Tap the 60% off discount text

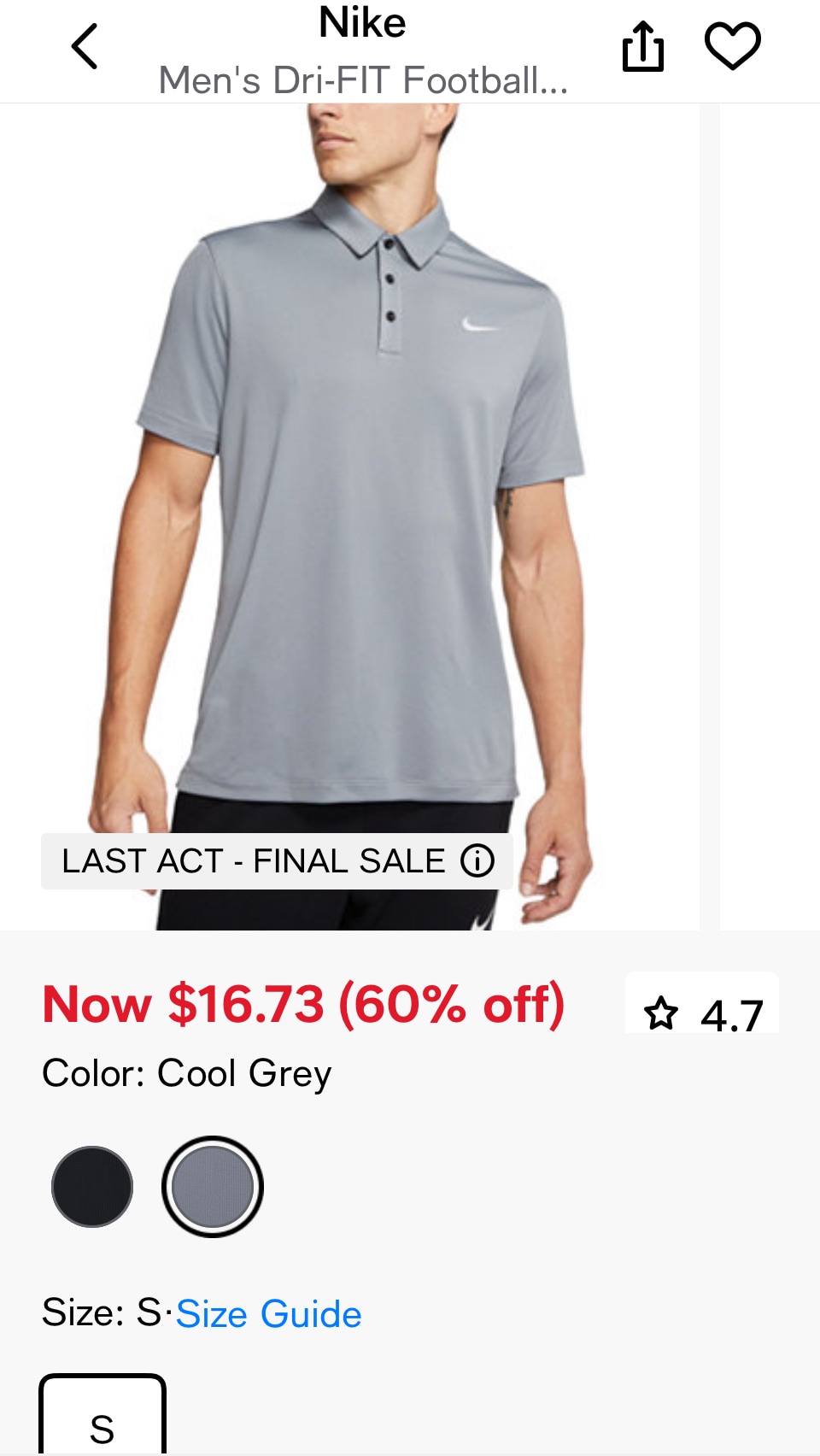[452, 1004]
